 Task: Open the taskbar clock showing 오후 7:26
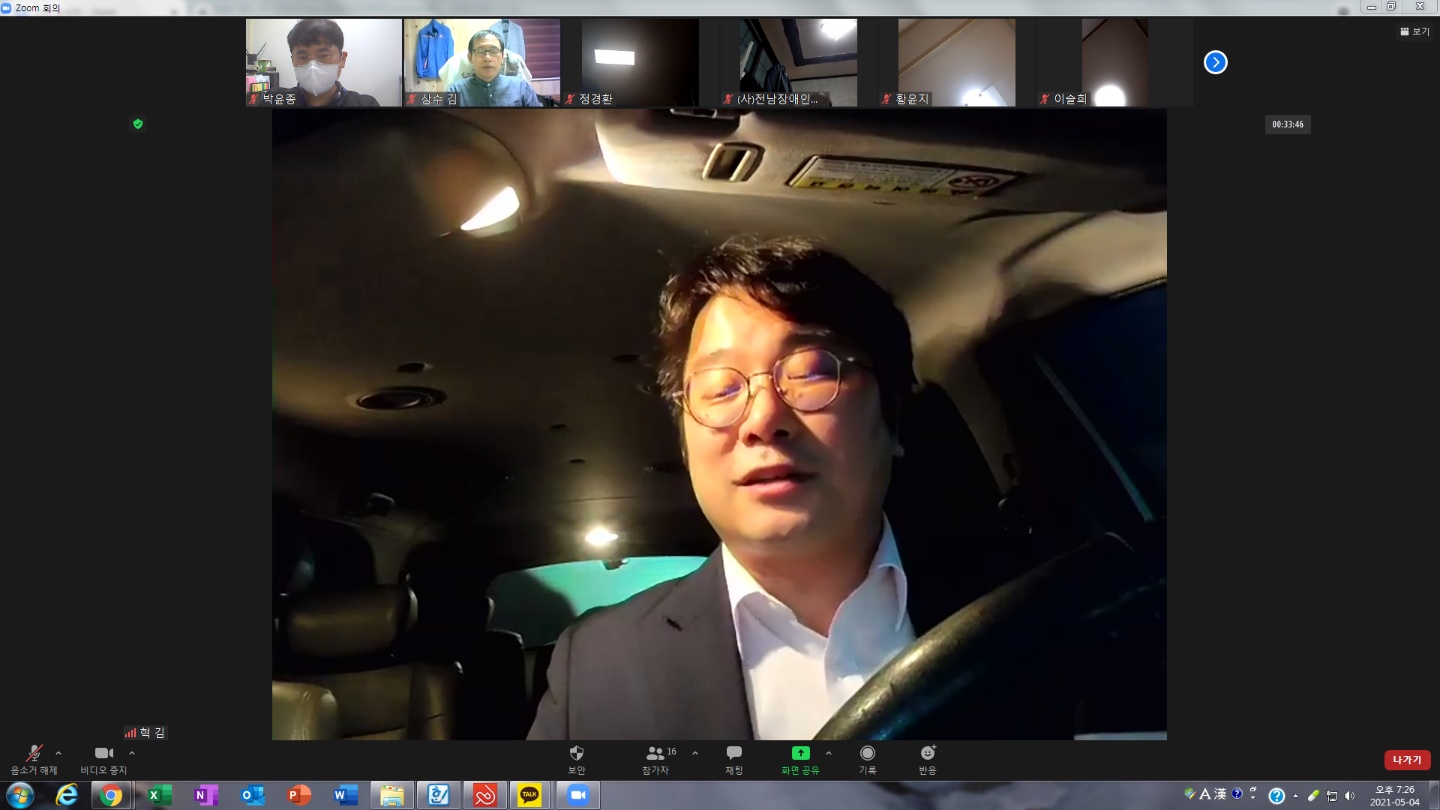pyautogui.click(x=1394, y=796)
